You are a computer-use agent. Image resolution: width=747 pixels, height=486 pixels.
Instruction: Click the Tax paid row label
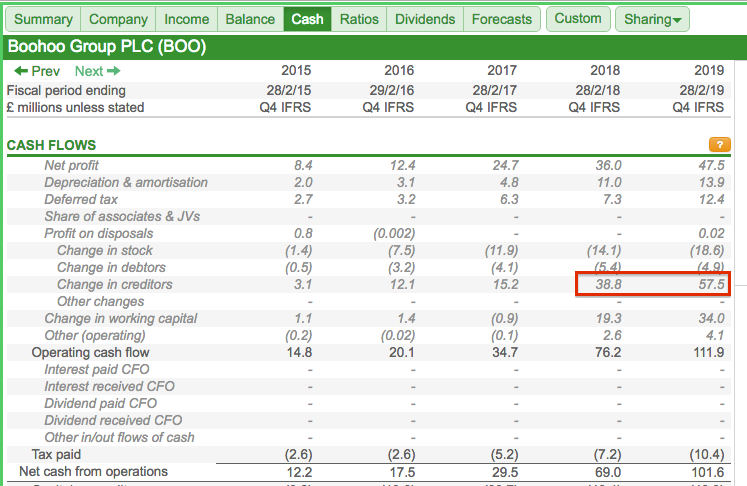[x=56, y=455]
